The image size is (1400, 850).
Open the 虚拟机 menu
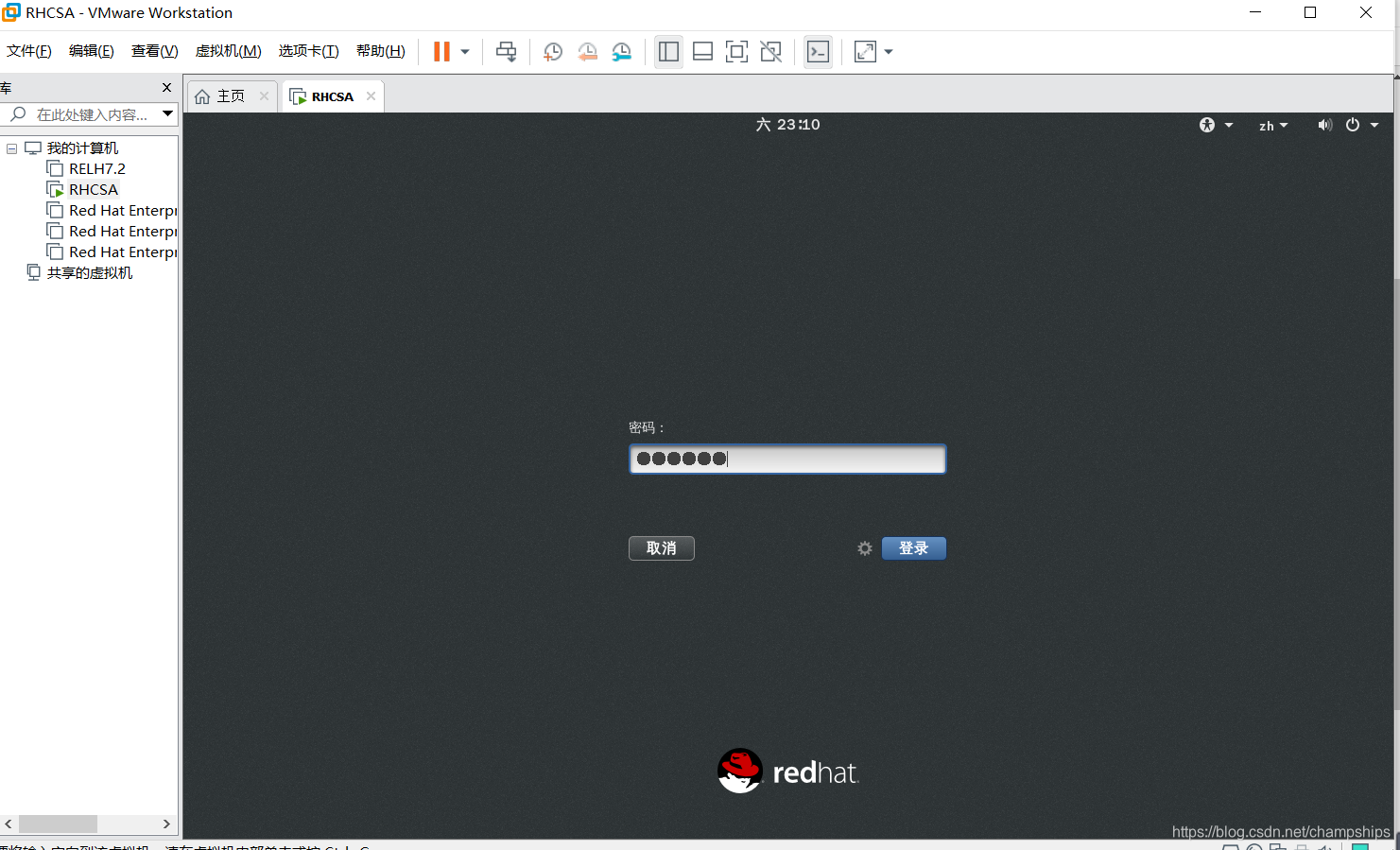coord(227,50)
